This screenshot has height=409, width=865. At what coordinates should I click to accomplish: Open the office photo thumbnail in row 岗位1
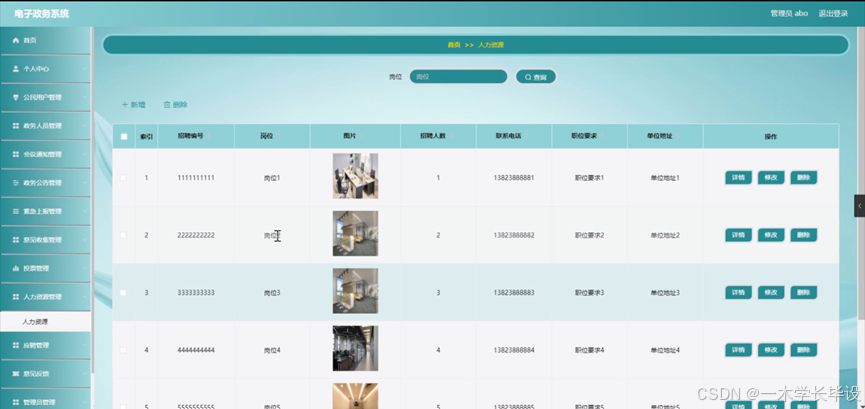coord(355,176)
